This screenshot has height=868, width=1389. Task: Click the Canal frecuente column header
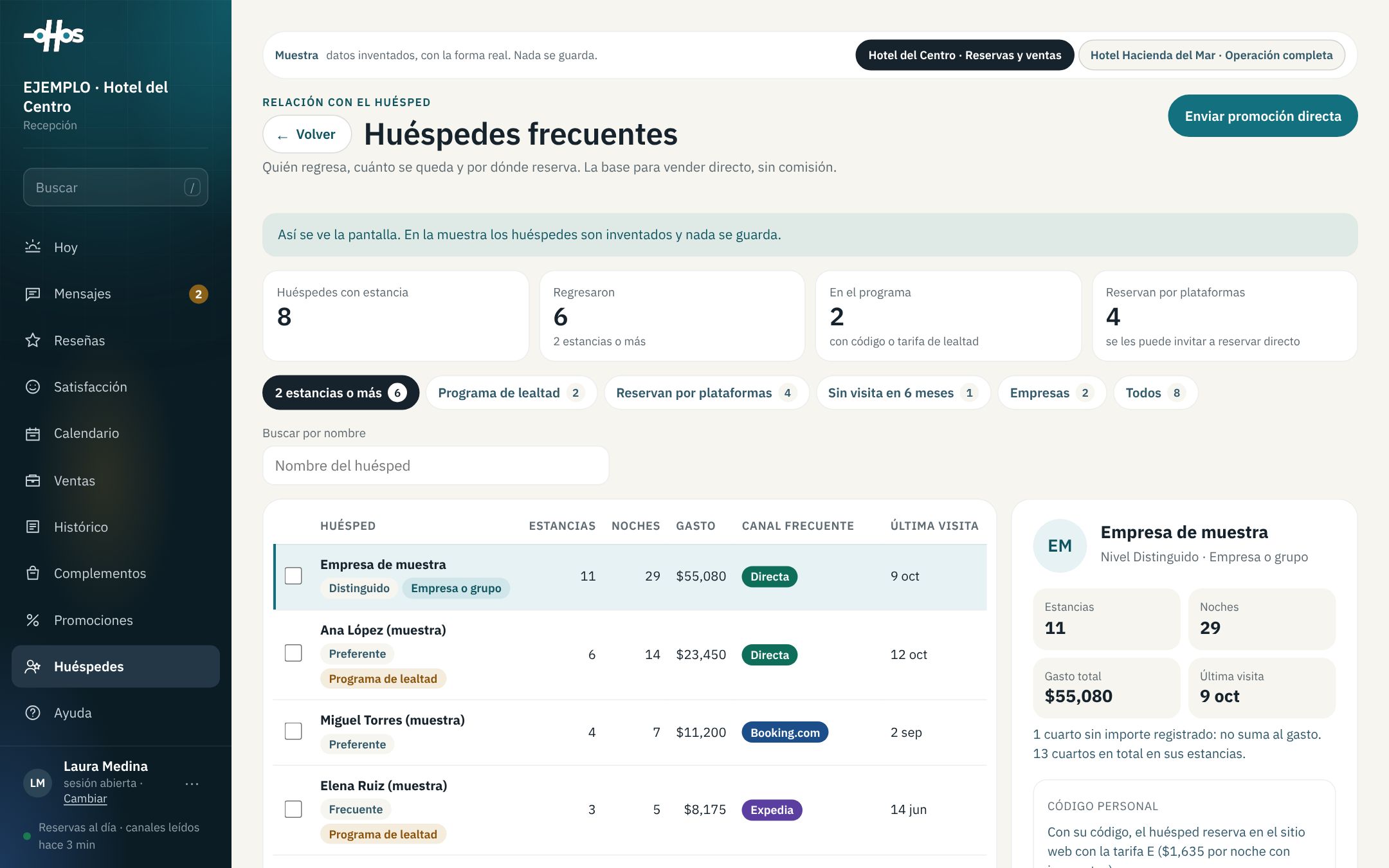tap(798, 526)
